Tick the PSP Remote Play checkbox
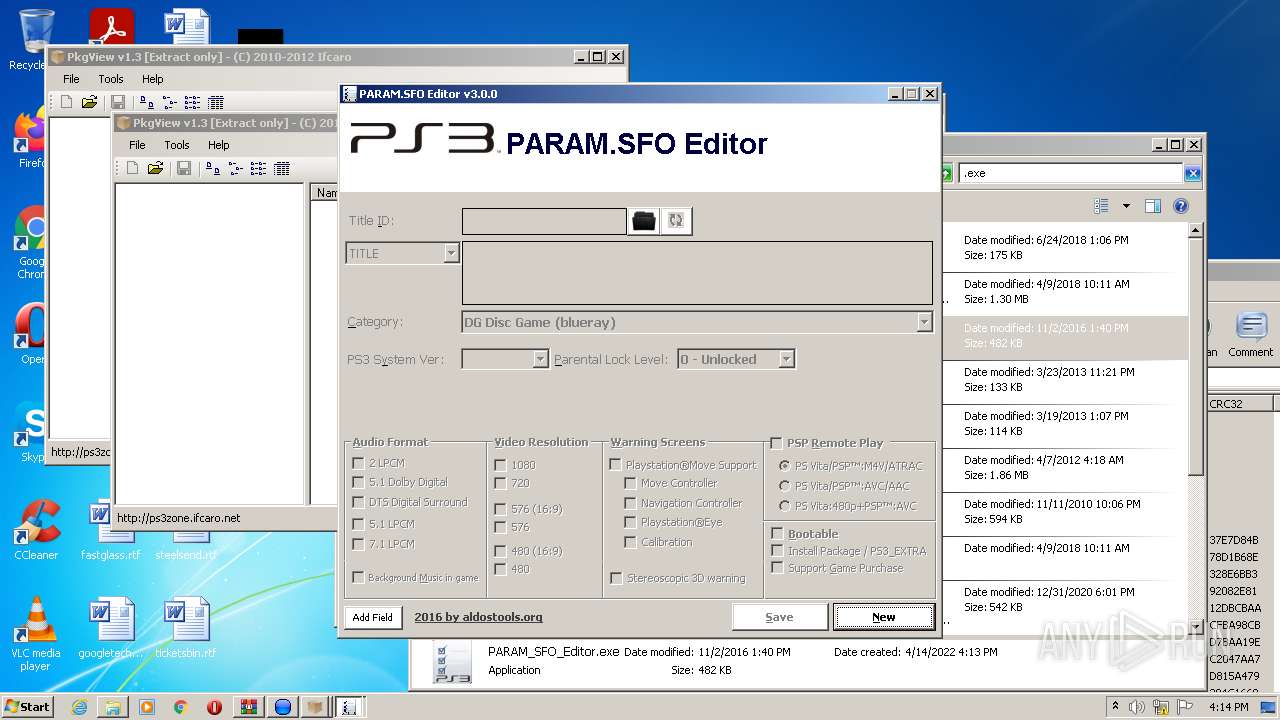The height and width of the screenshot is (720, 1280). 777,443
